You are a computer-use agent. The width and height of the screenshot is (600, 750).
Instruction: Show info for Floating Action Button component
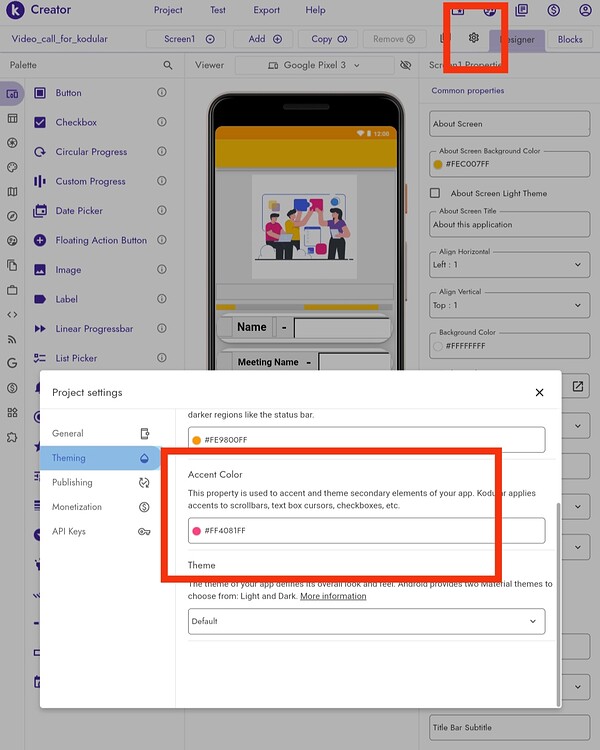[x=162, y=240]
